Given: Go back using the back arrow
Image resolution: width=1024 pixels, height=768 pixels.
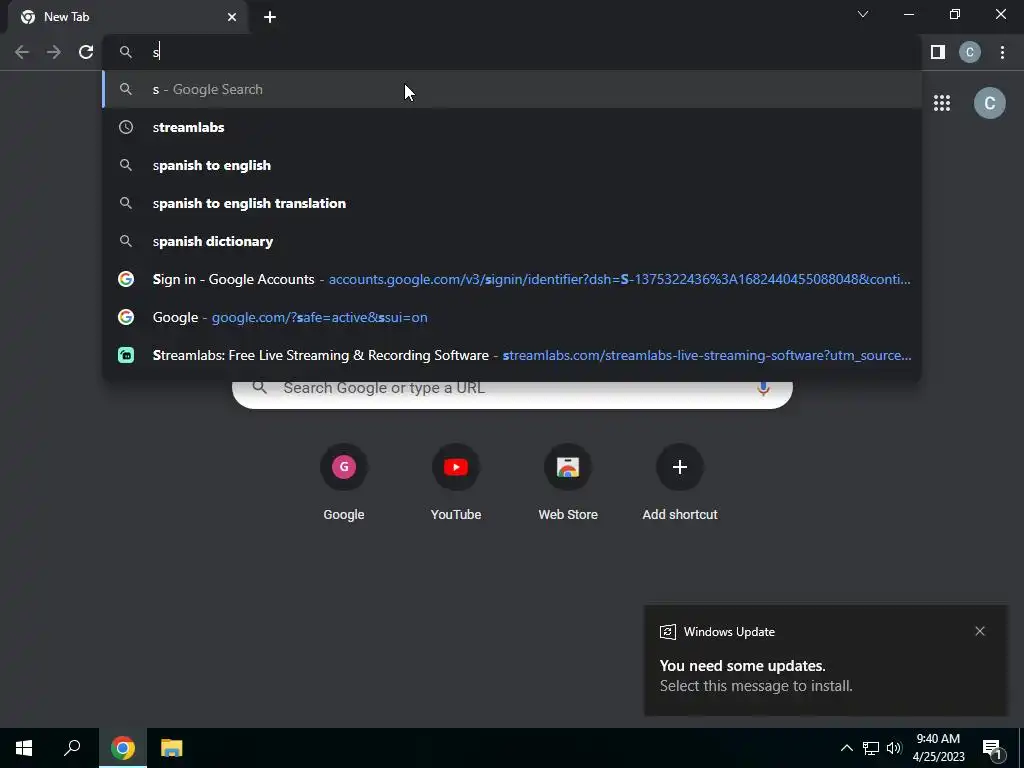Looking at the screenshot, I should tap(22, 52).
